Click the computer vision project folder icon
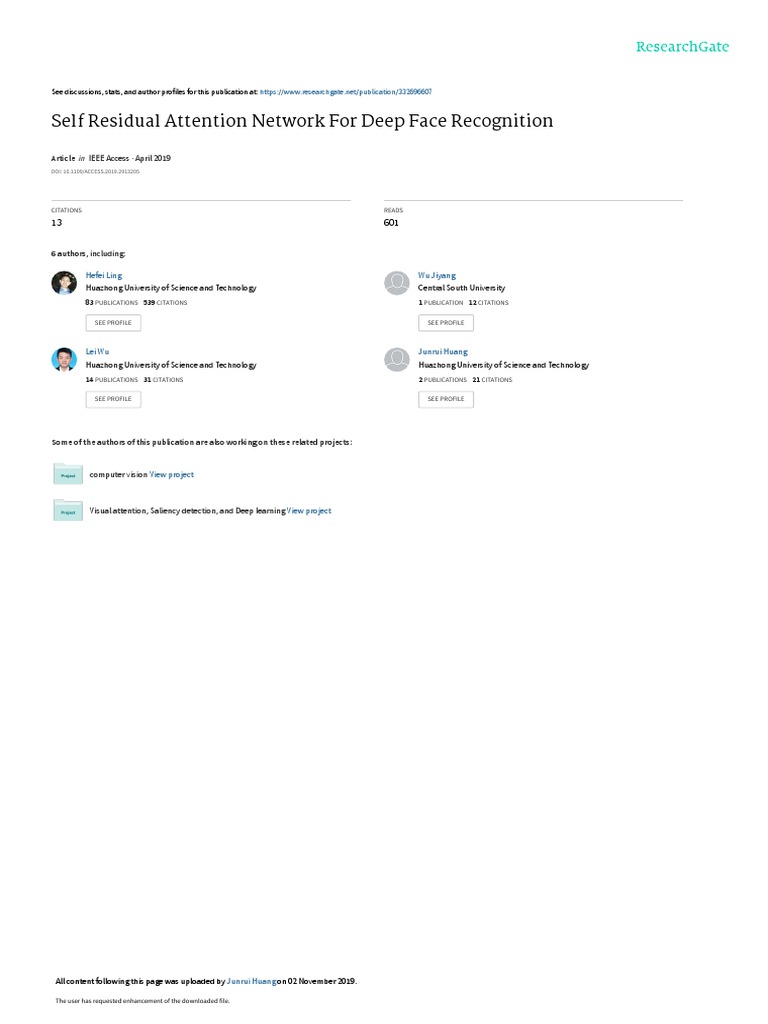The width and height of the screenshot is (768, 1024). tap(68, 474)
